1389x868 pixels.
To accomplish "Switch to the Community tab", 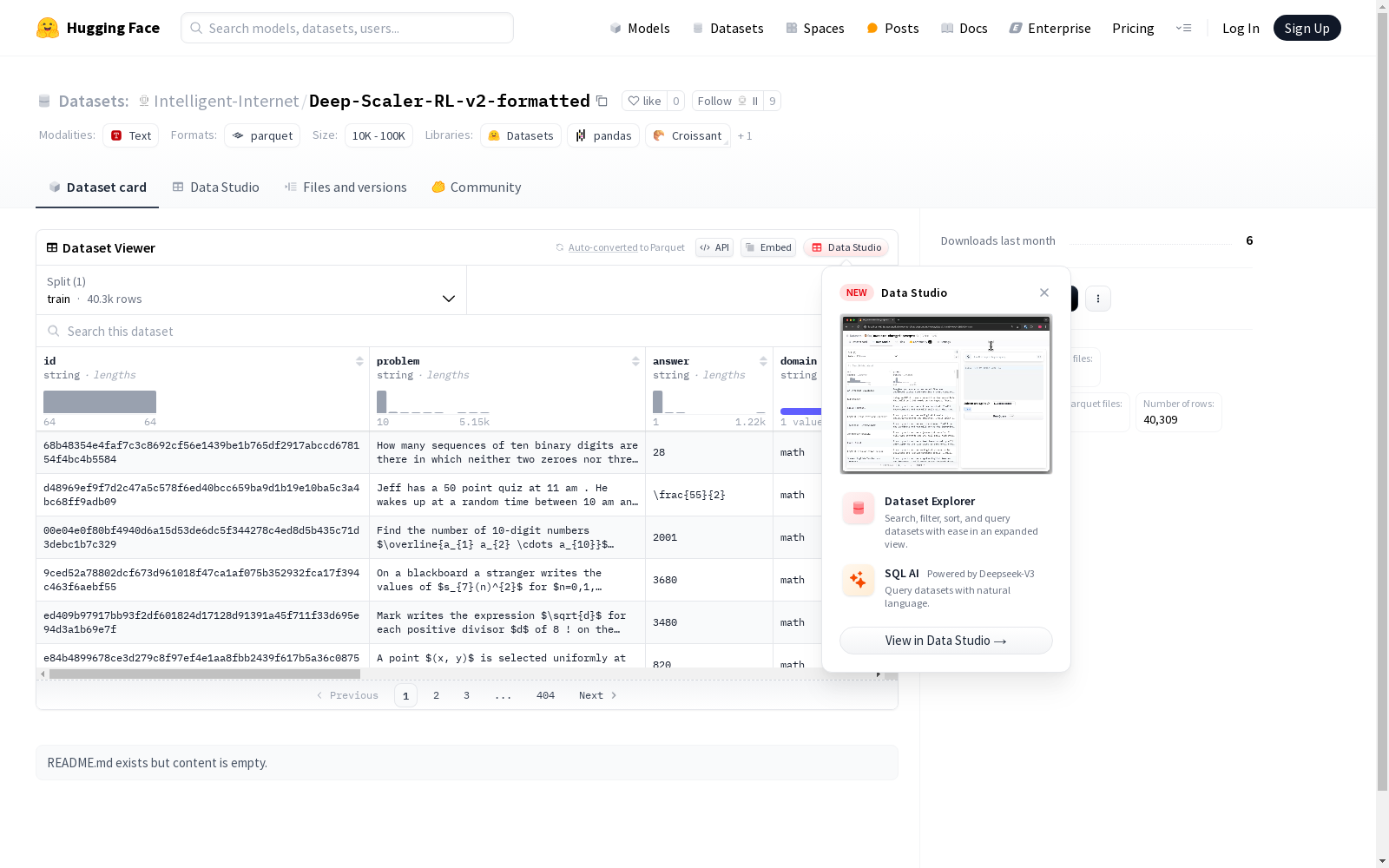I will point(477,187).
